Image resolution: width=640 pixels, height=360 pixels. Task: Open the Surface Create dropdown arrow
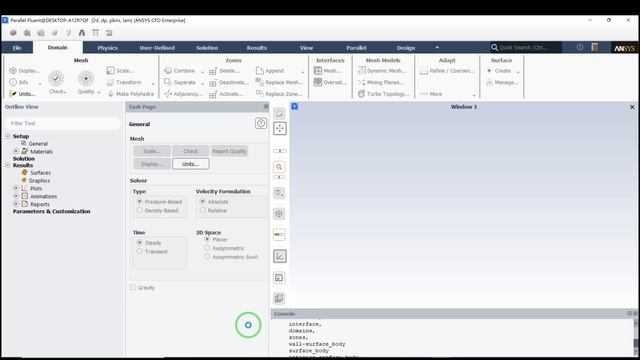pos(518,72)
